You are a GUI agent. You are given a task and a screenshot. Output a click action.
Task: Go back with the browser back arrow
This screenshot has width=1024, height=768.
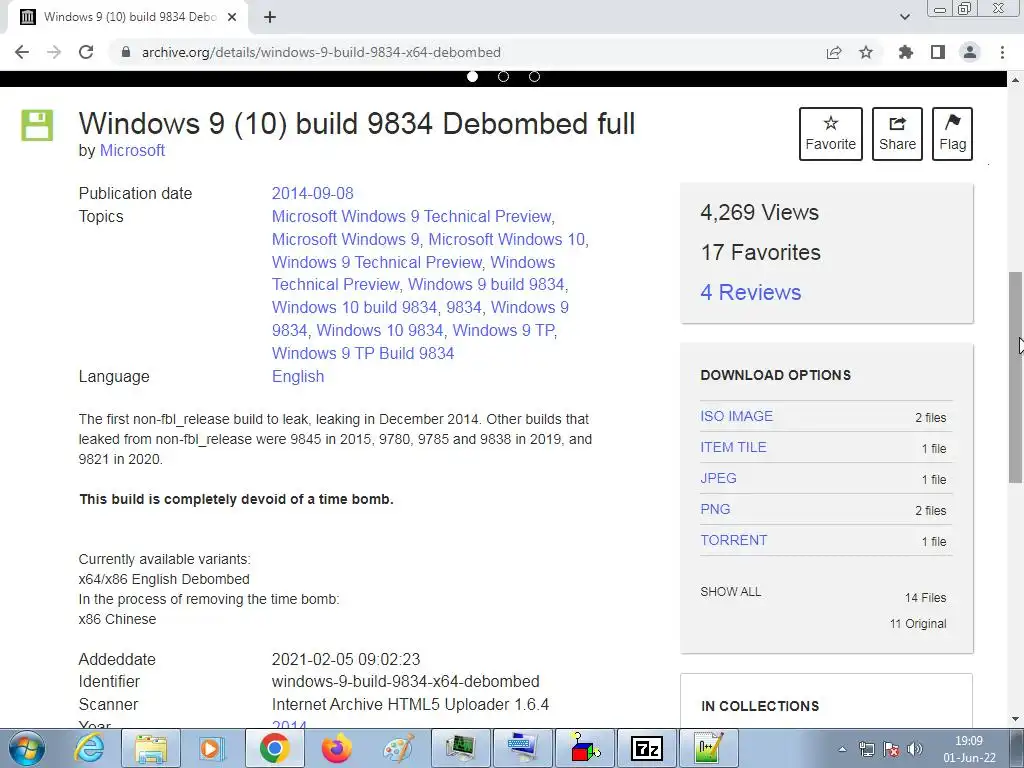pos(22,52)
